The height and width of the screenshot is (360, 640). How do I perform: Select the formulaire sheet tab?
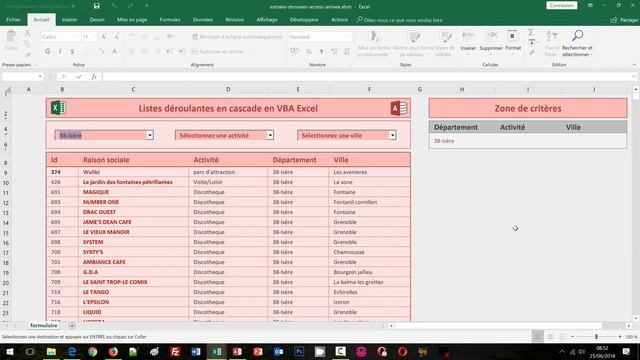click(43, 325)
